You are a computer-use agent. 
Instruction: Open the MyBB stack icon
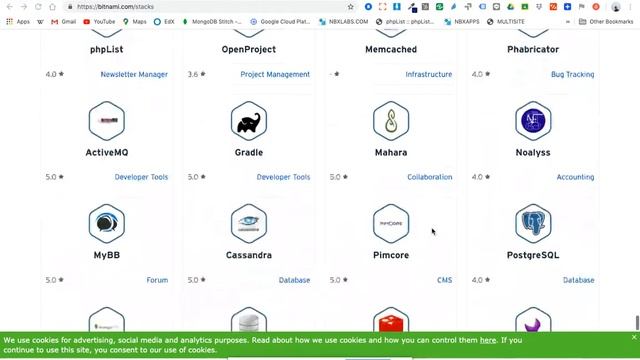[107, 224]
